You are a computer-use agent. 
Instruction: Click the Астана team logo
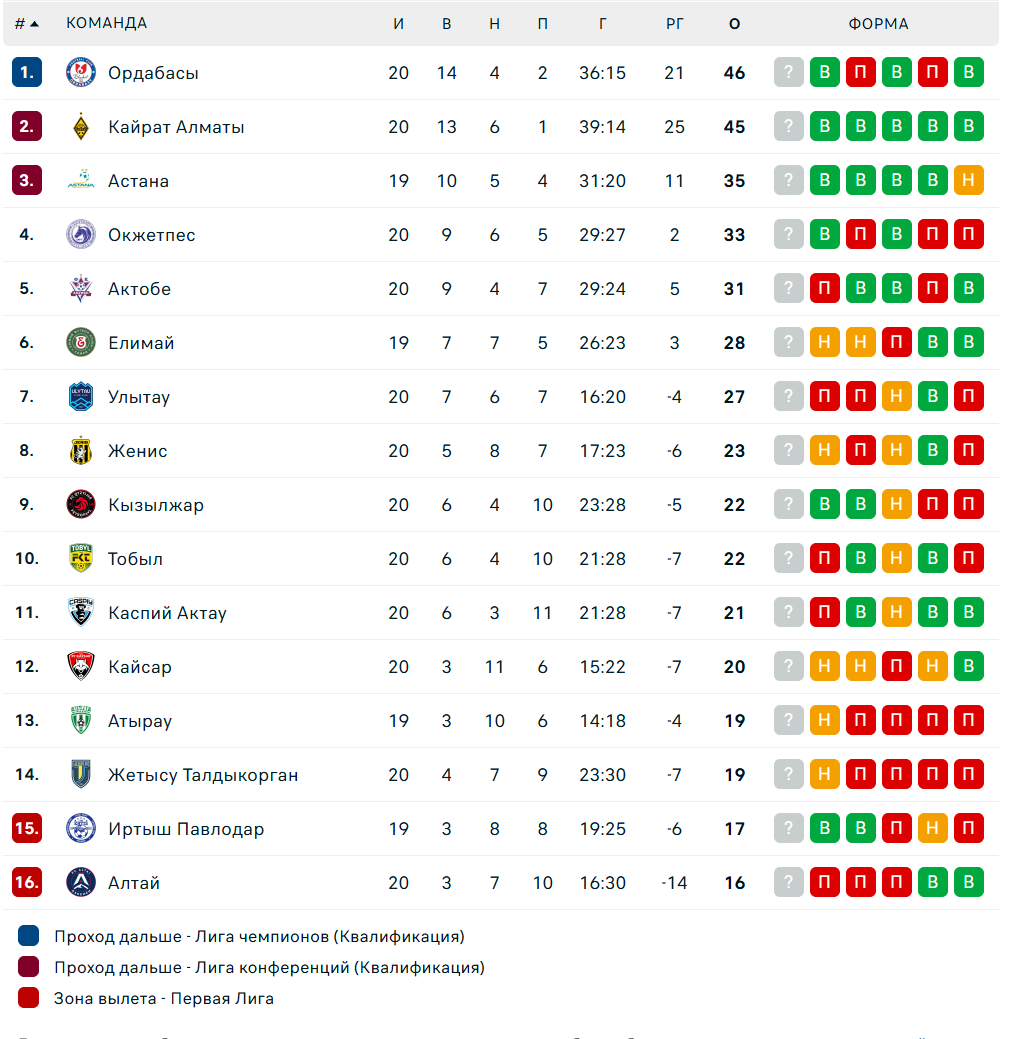point(81,180)
